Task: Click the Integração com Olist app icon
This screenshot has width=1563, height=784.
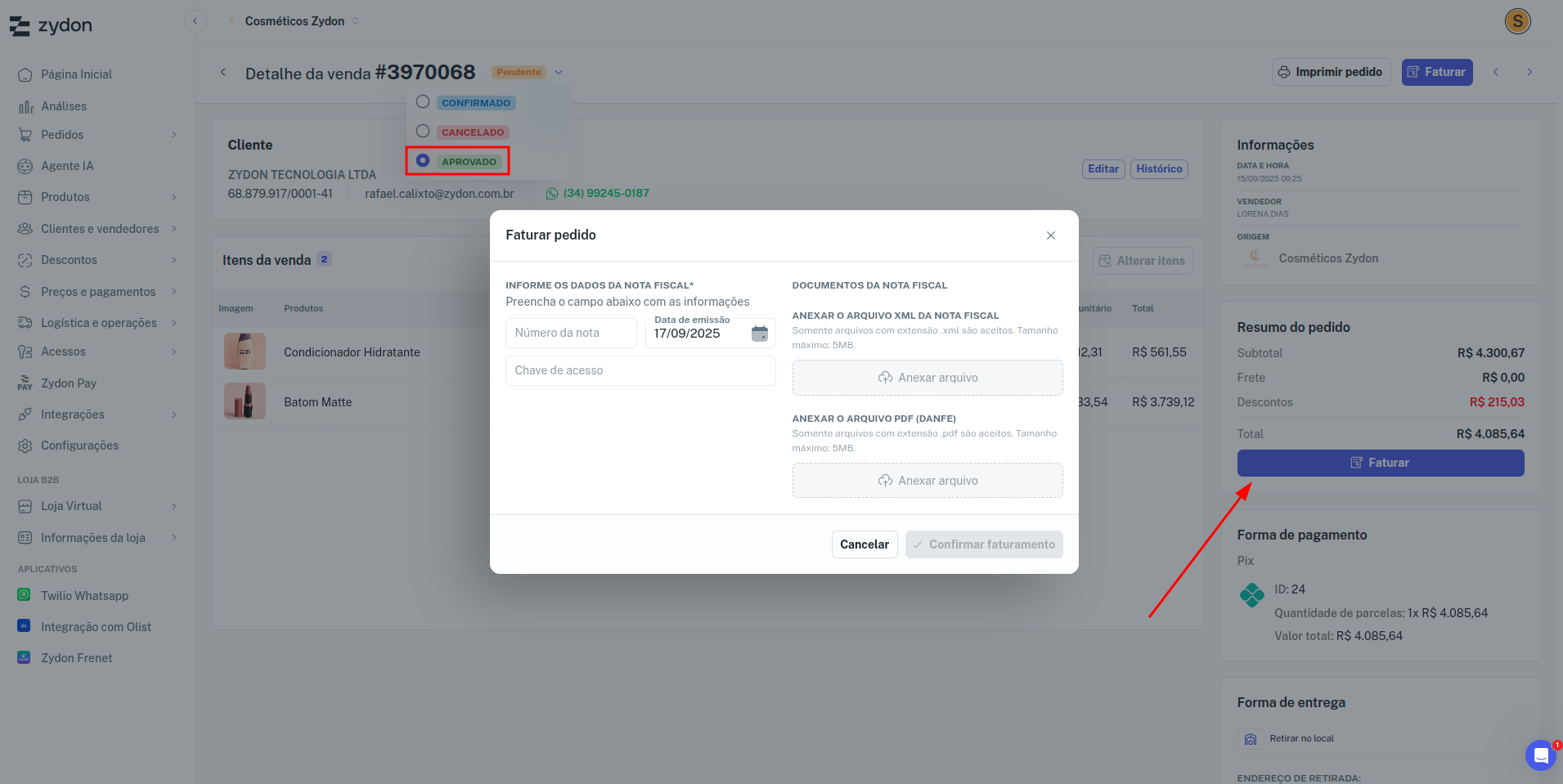Action: coord(25,626)
